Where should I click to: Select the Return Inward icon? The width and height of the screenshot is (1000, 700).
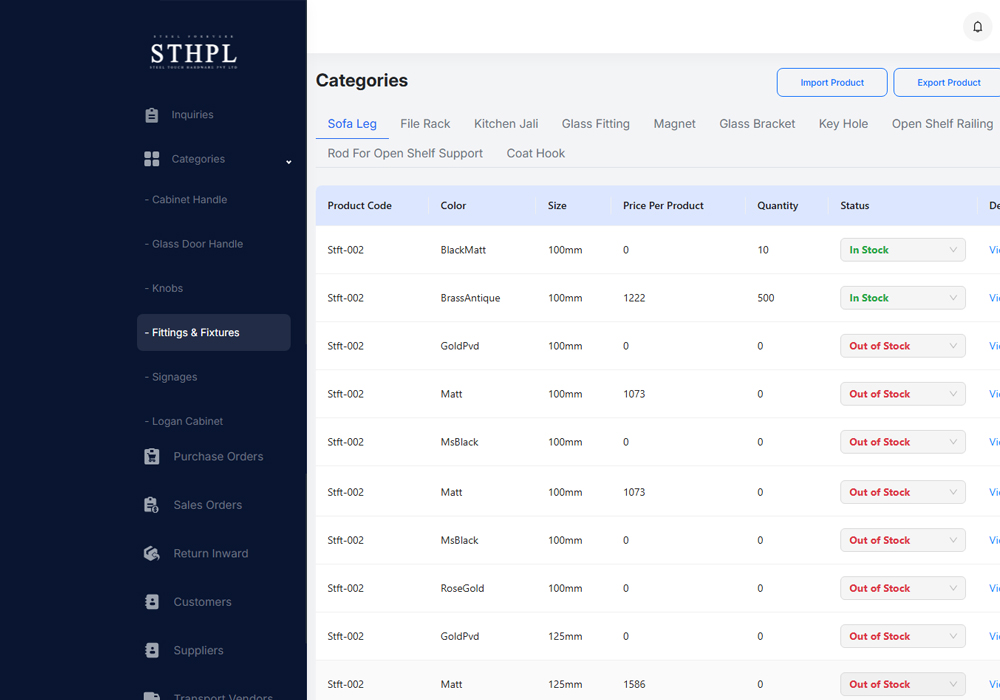pos(151,553)
